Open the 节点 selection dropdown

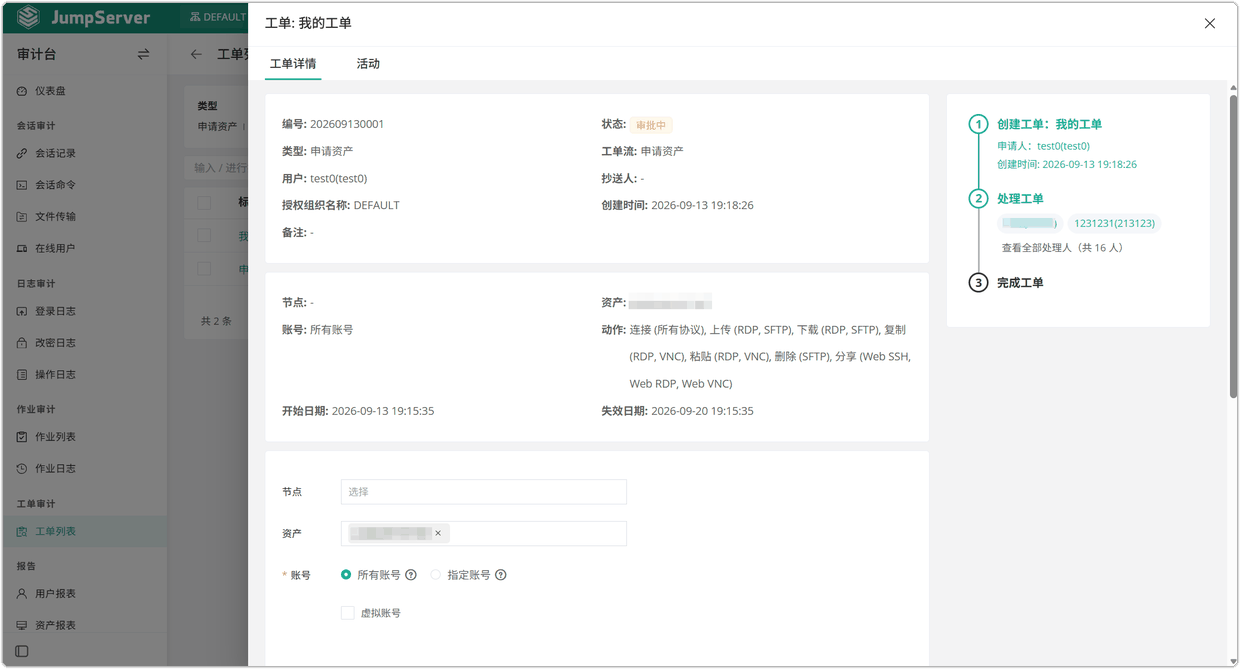pos(484,492)
